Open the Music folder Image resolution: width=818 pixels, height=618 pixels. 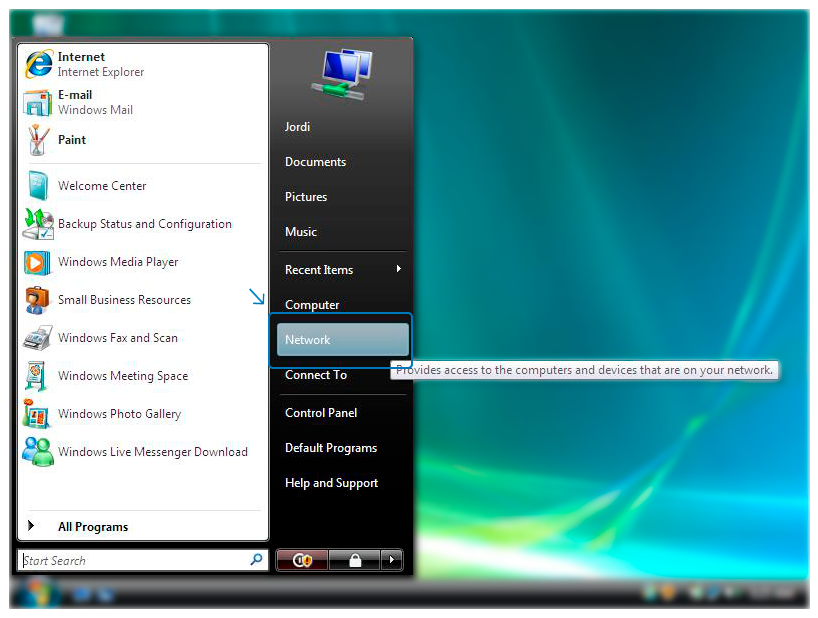pos(301,232)
